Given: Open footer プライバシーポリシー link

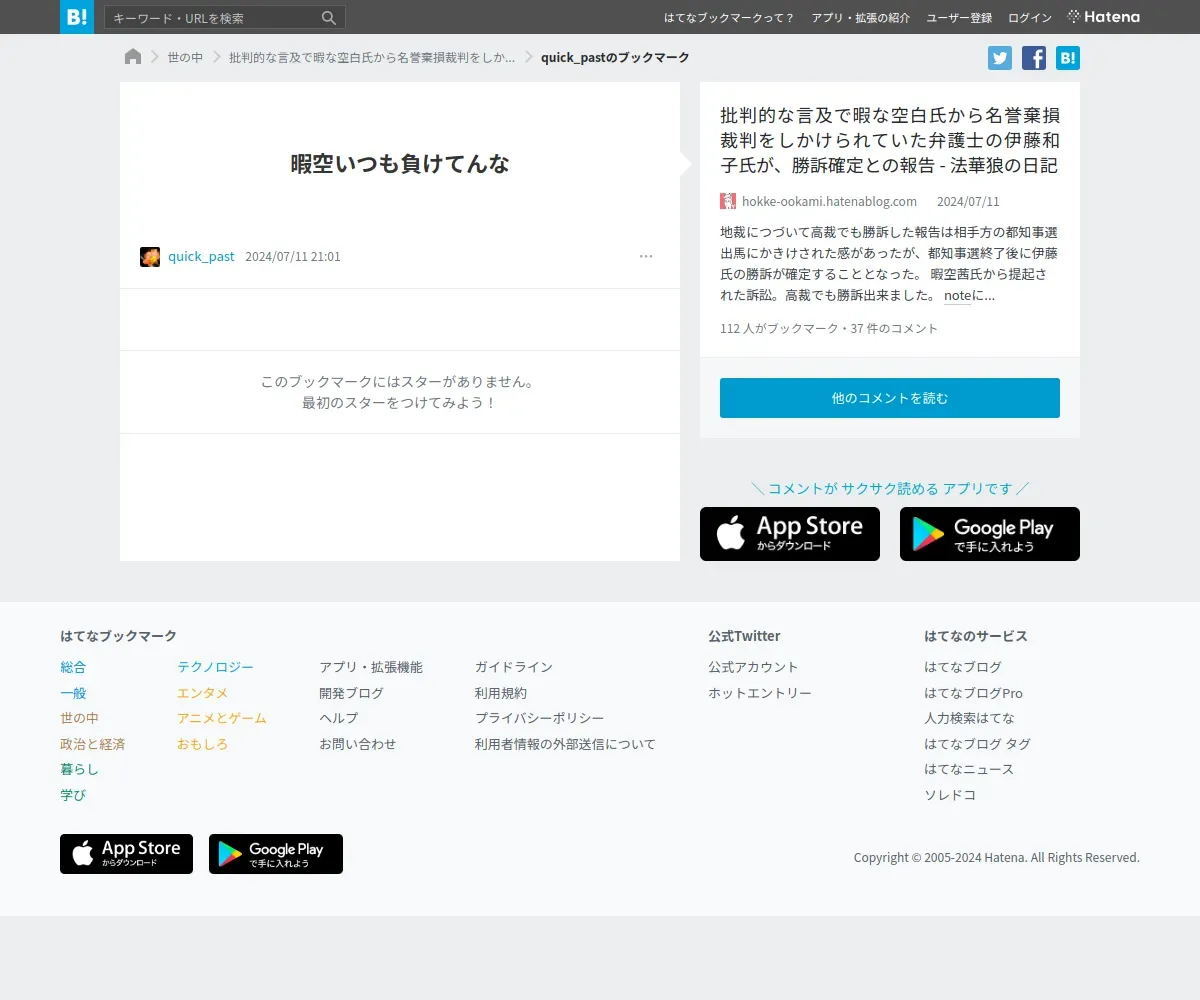Looking at the screenshot, I should [540, 718].
